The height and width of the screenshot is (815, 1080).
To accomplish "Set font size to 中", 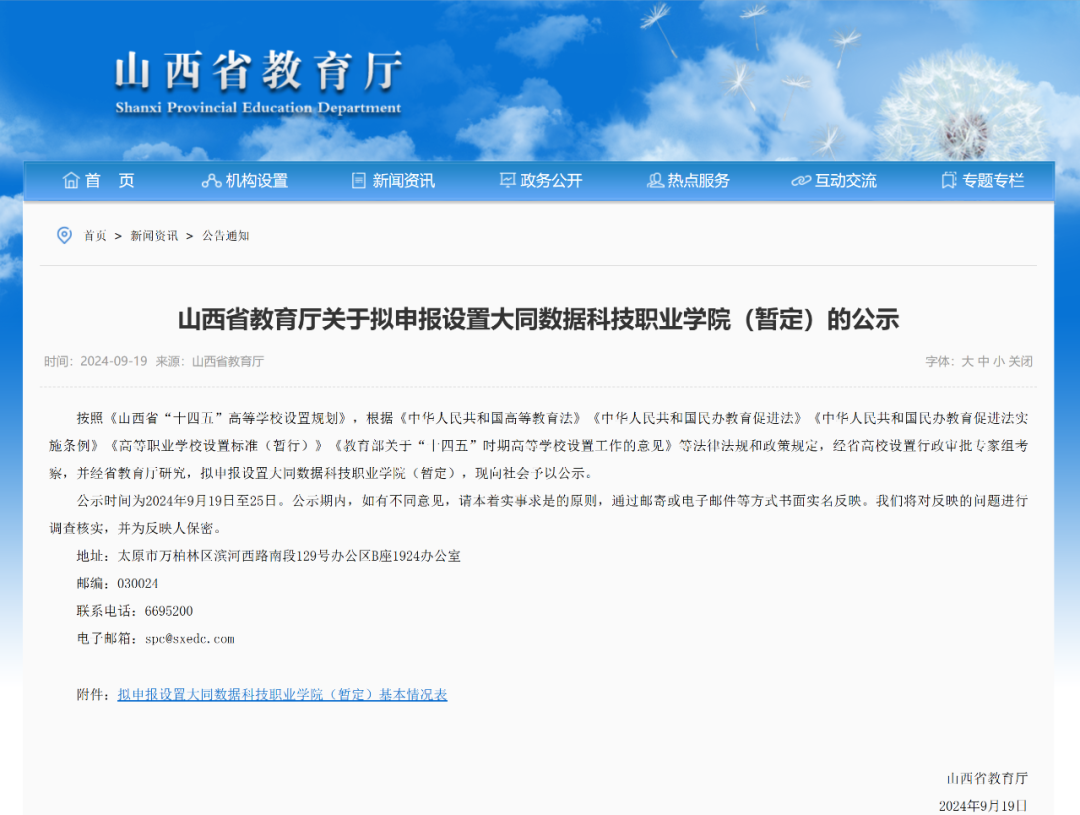I will click(x=983, y=362).
